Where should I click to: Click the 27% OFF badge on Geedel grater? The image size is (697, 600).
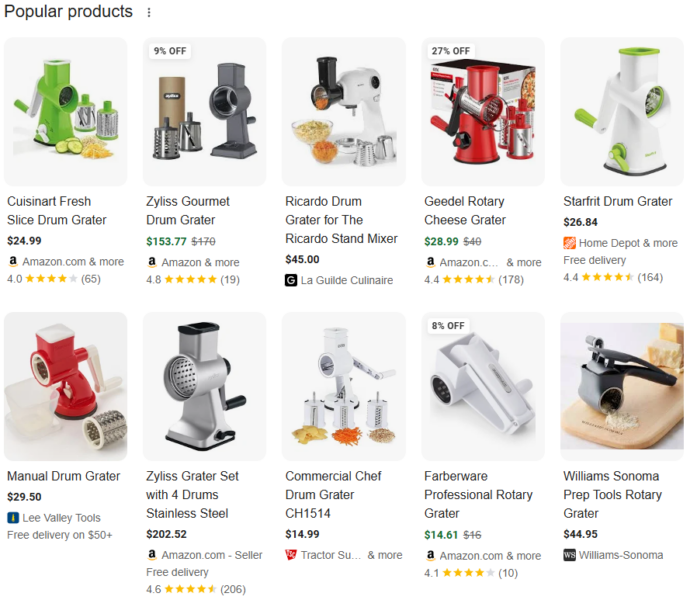[451, 51]
